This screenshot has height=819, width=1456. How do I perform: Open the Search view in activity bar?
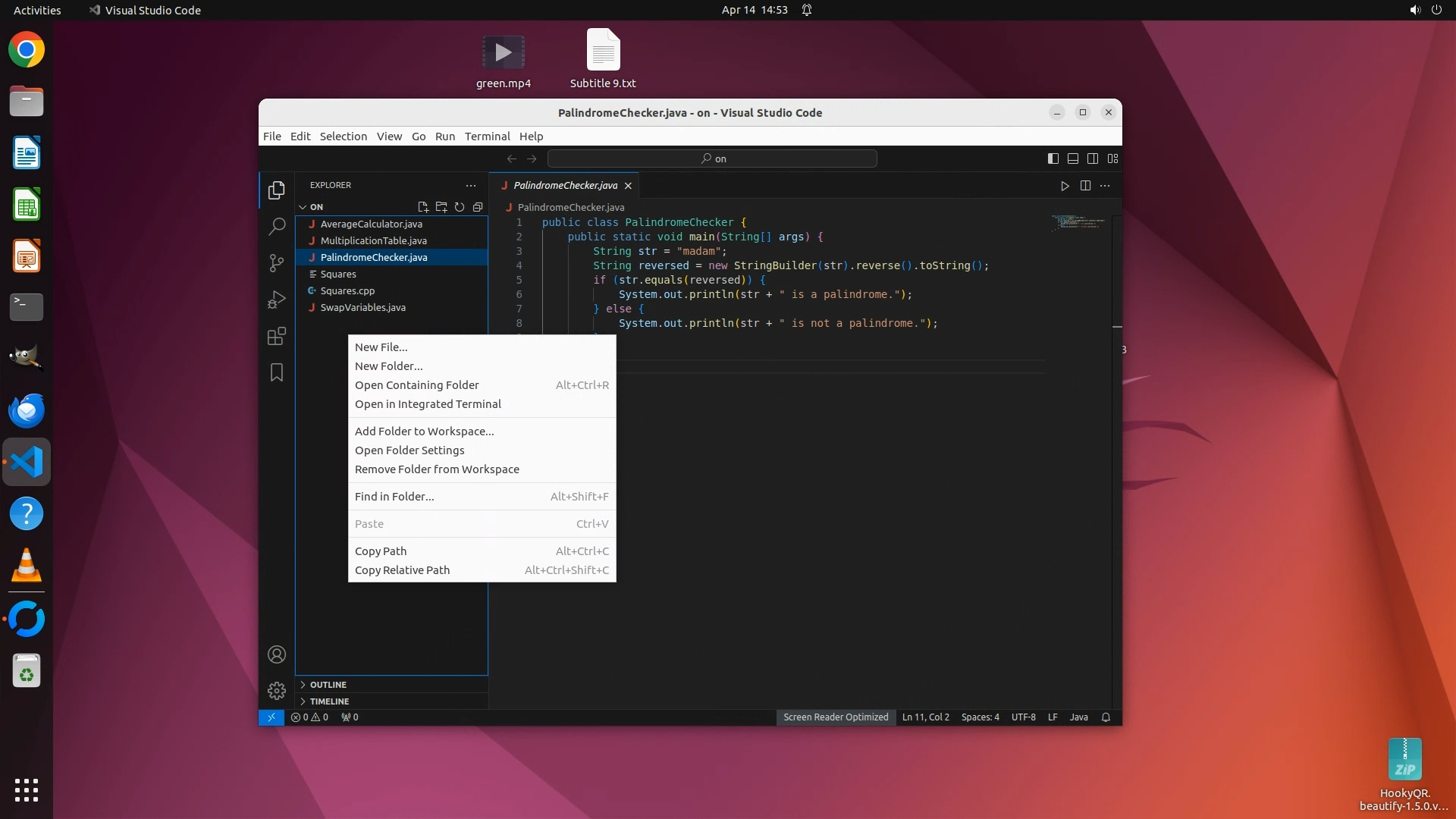point(277,226)
